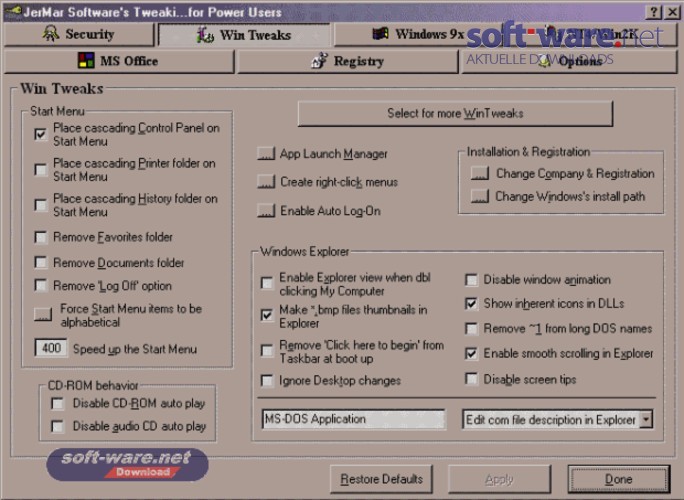
Task: Switch to the Win Tweaks tab
Action: click(x=244, y=35)
